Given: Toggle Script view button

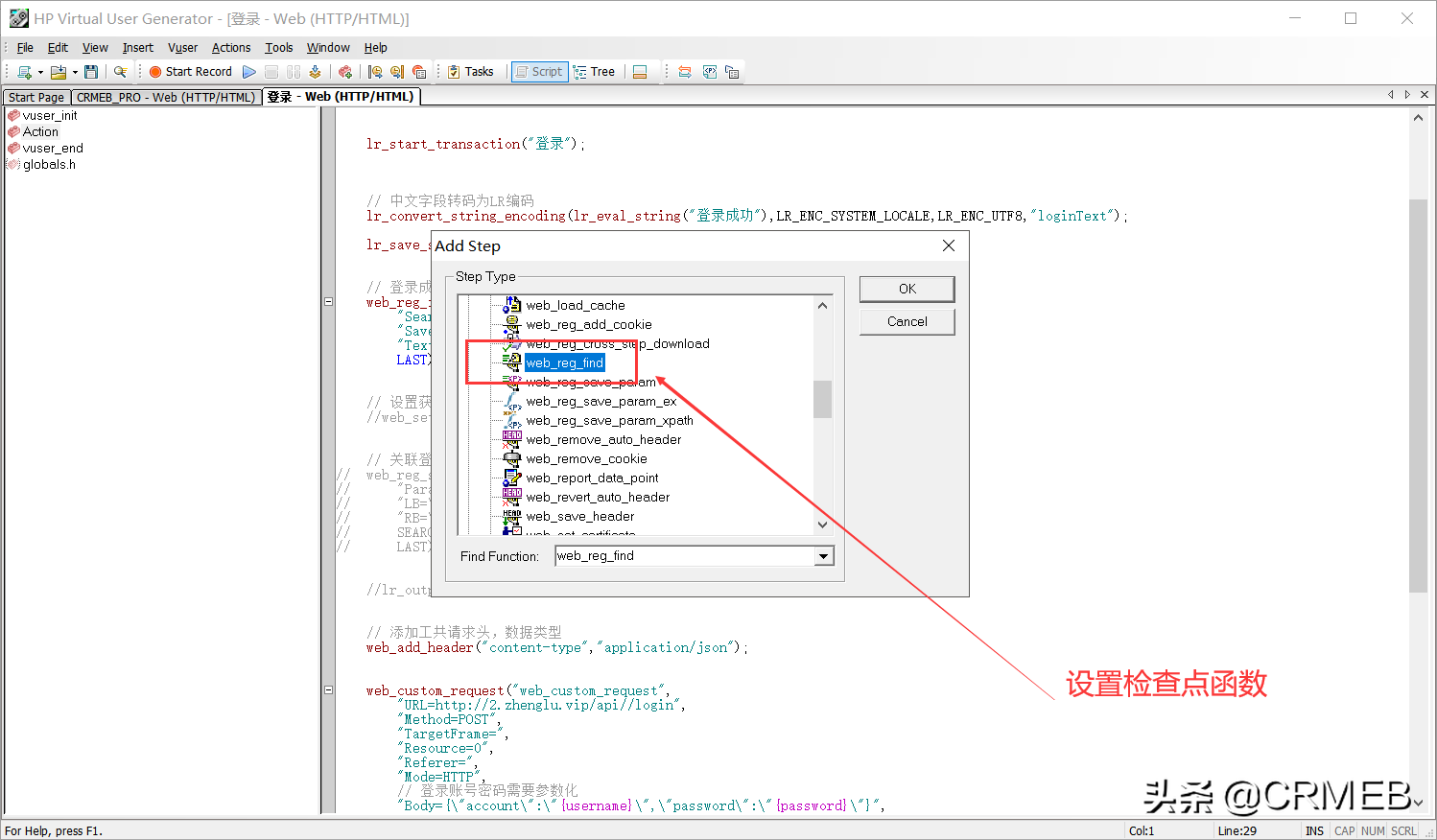Looking at the screenshot, I should (x=539, y=72).
